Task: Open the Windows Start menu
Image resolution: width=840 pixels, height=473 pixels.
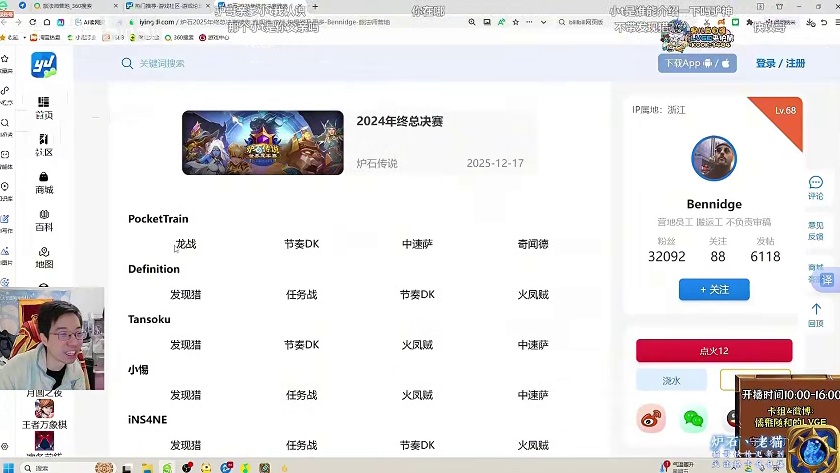Action: [8, 468]
